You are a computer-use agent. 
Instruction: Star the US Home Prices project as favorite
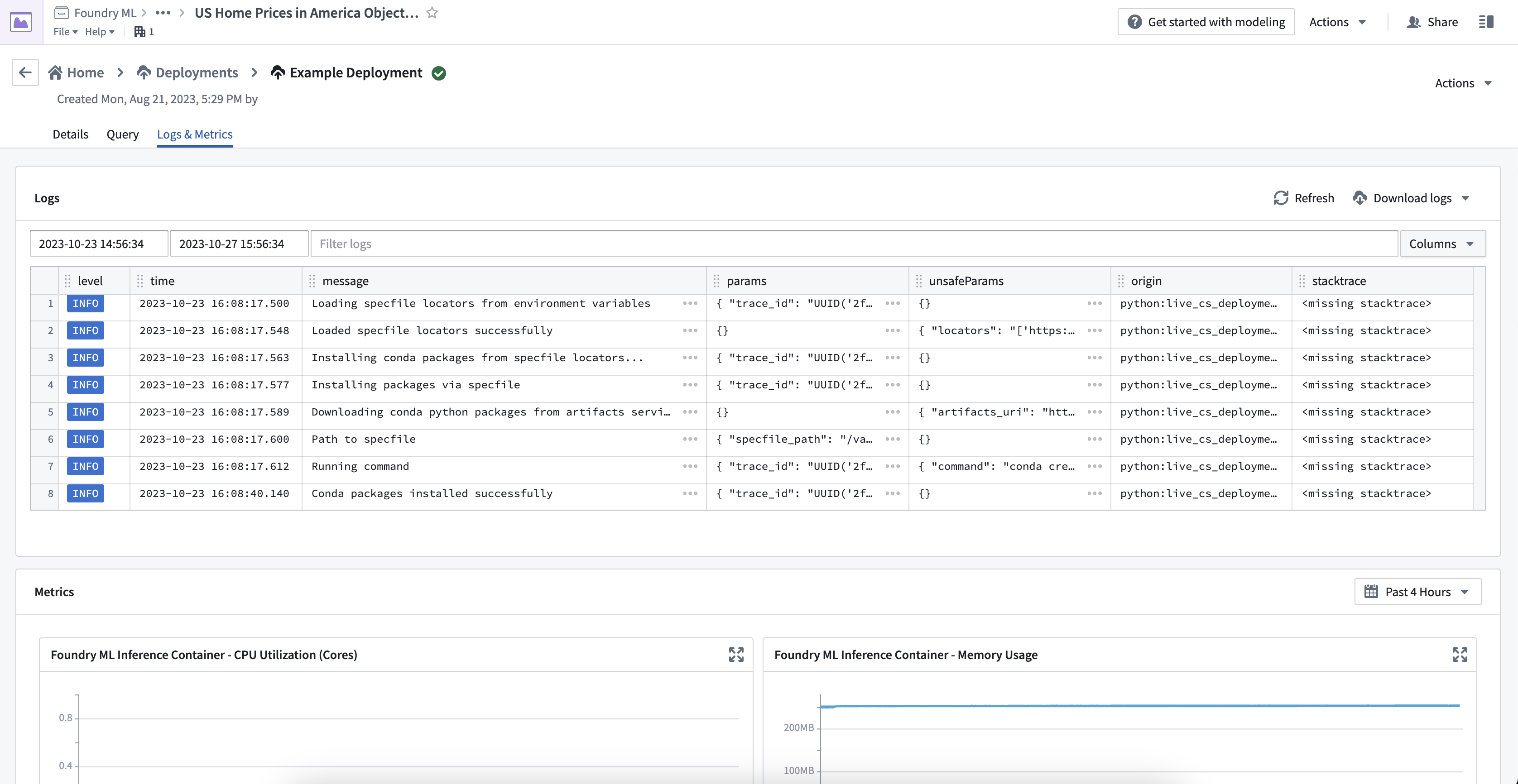[432, 12]
